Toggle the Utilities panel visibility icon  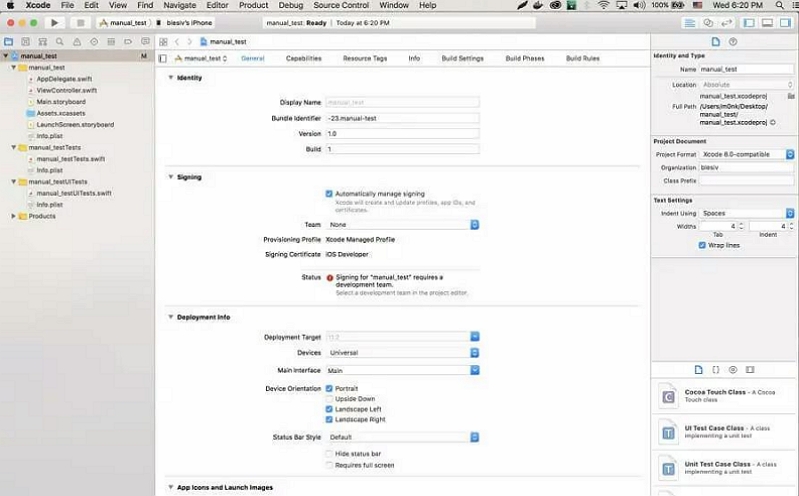tap(785, 23)
